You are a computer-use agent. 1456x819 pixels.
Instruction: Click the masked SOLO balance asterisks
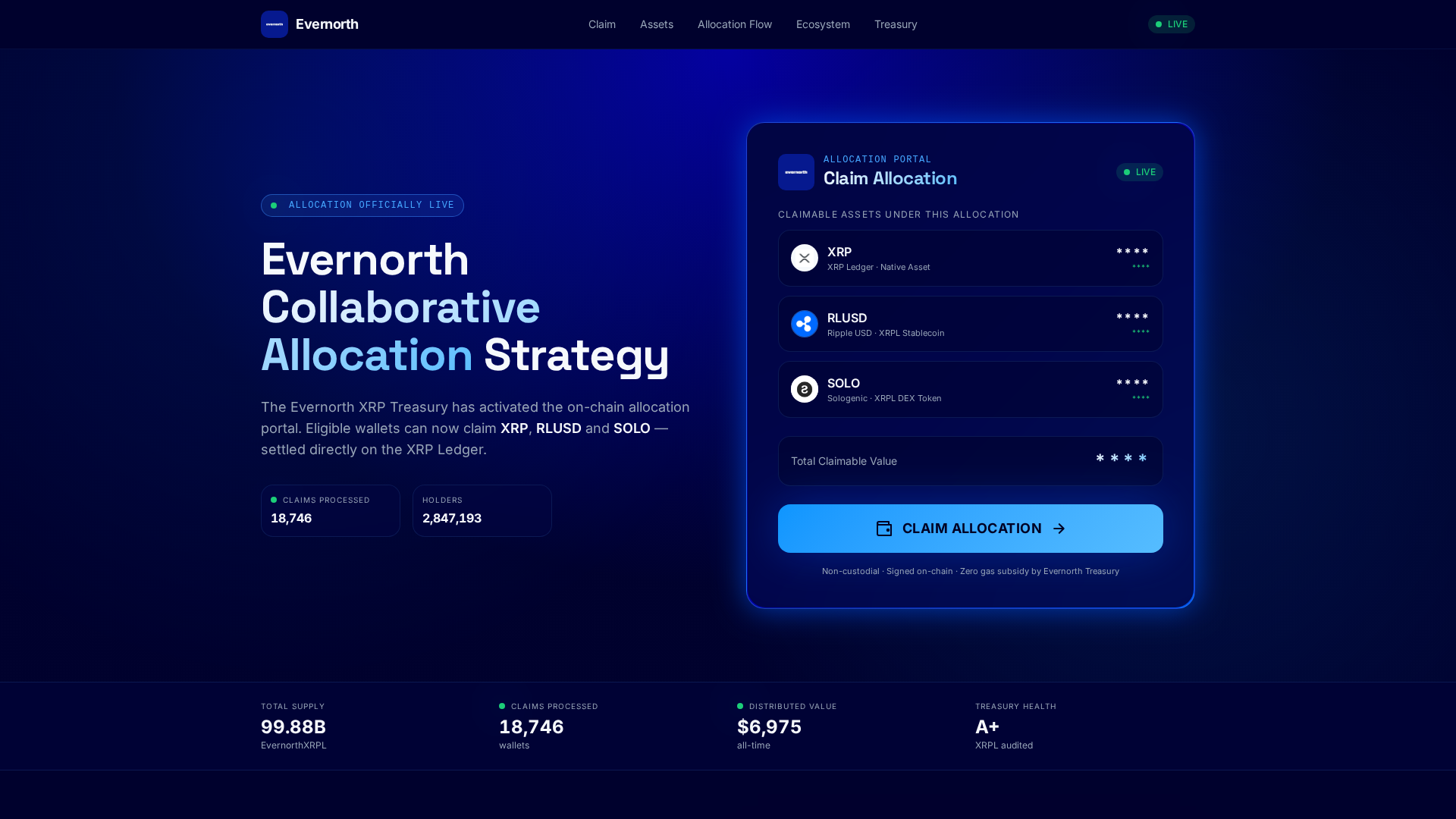(1132, 383)
